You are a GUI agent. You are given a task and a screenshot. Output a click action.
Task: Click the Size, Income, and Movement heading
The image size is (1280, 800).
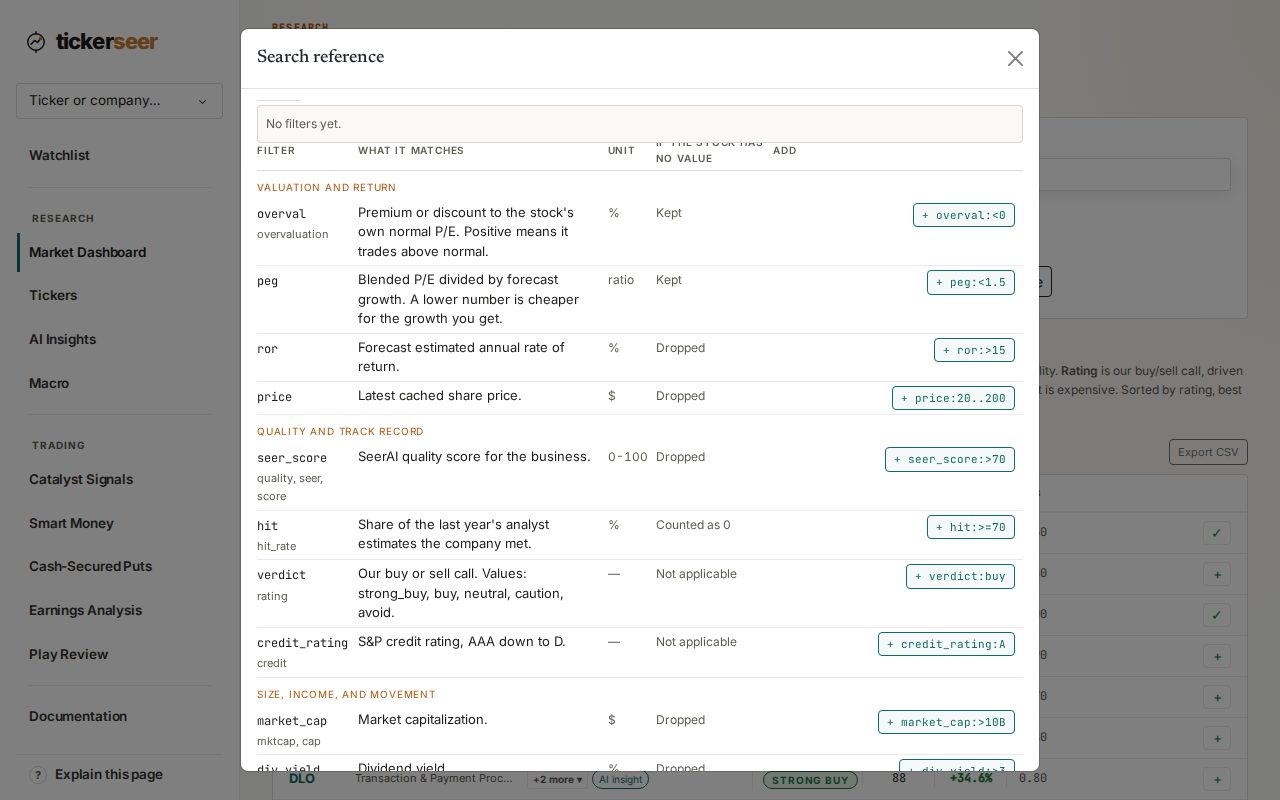click(x=346, y=695)
